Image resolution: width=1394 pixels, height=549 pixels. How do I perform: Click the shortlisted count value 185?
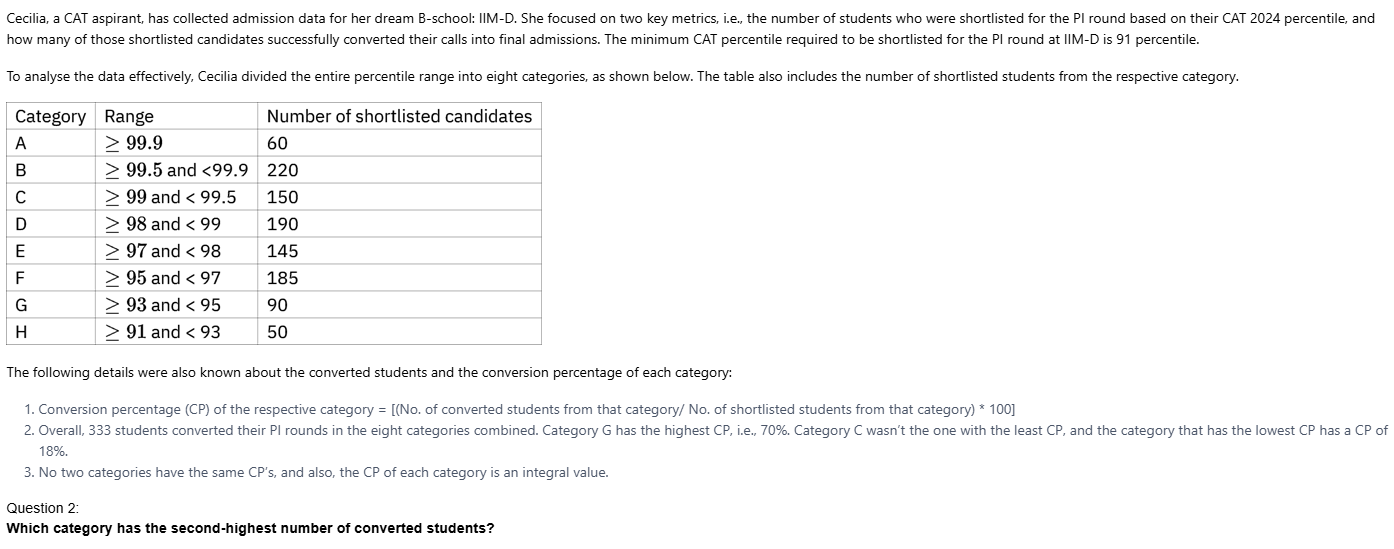(x=282, y=278)
